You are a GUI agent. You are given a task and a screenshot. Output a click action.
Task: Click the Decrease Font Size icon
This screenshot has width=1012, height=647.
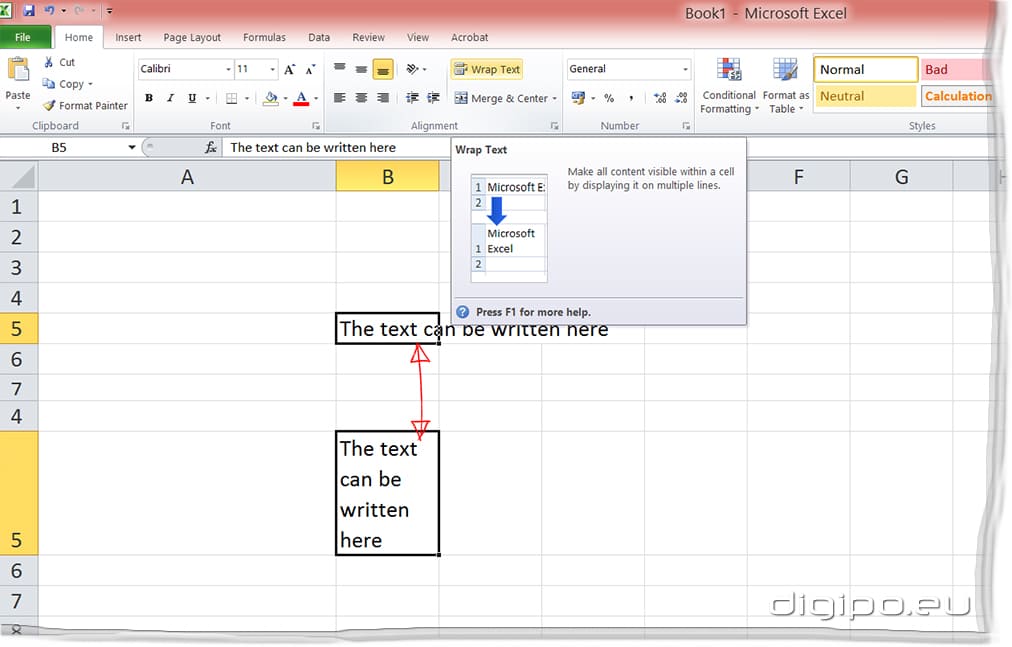(x=310, y=69)
